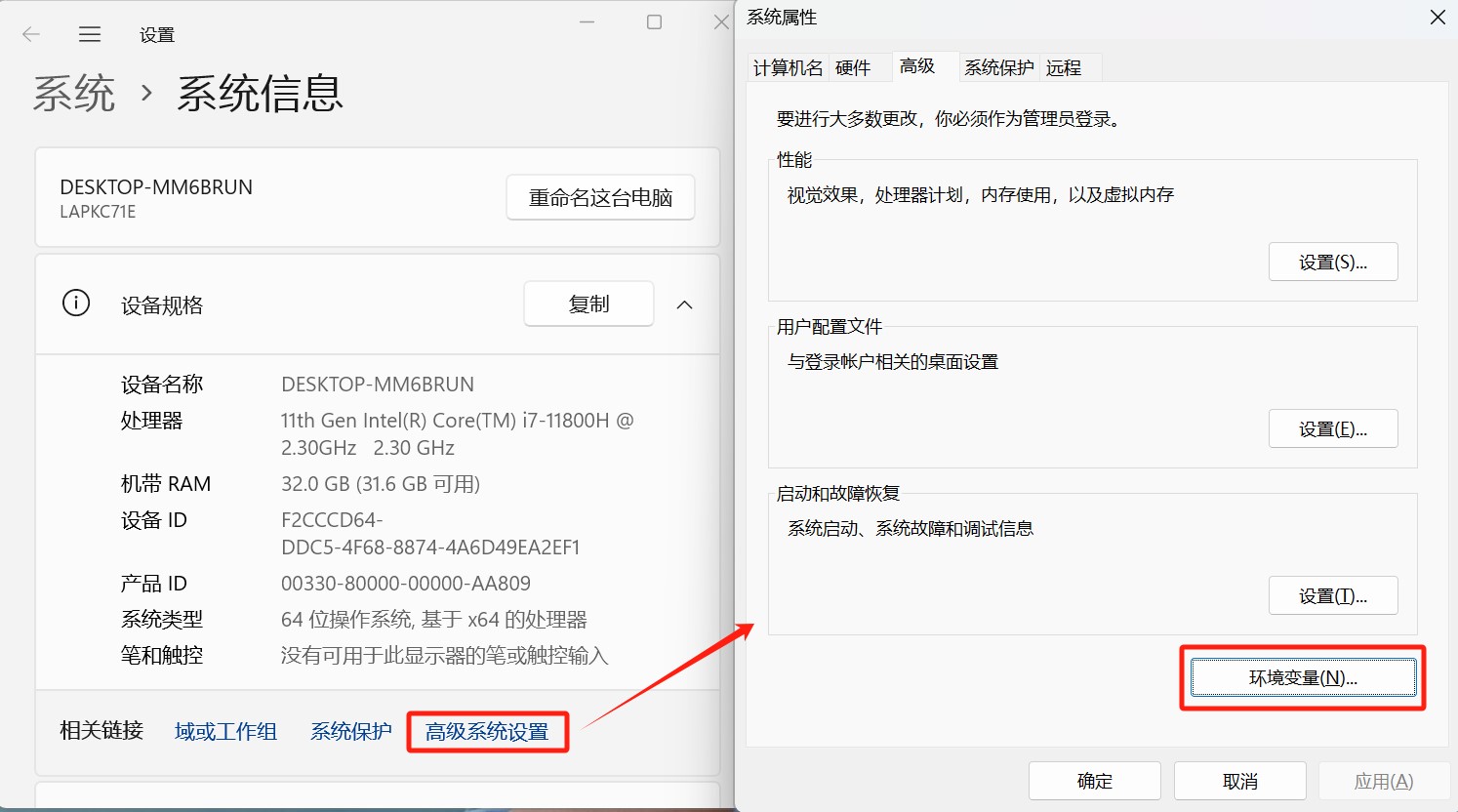Maximize the Settings window
The width and height of the screenshot is (1458, 812).
[x=654, y=21]
